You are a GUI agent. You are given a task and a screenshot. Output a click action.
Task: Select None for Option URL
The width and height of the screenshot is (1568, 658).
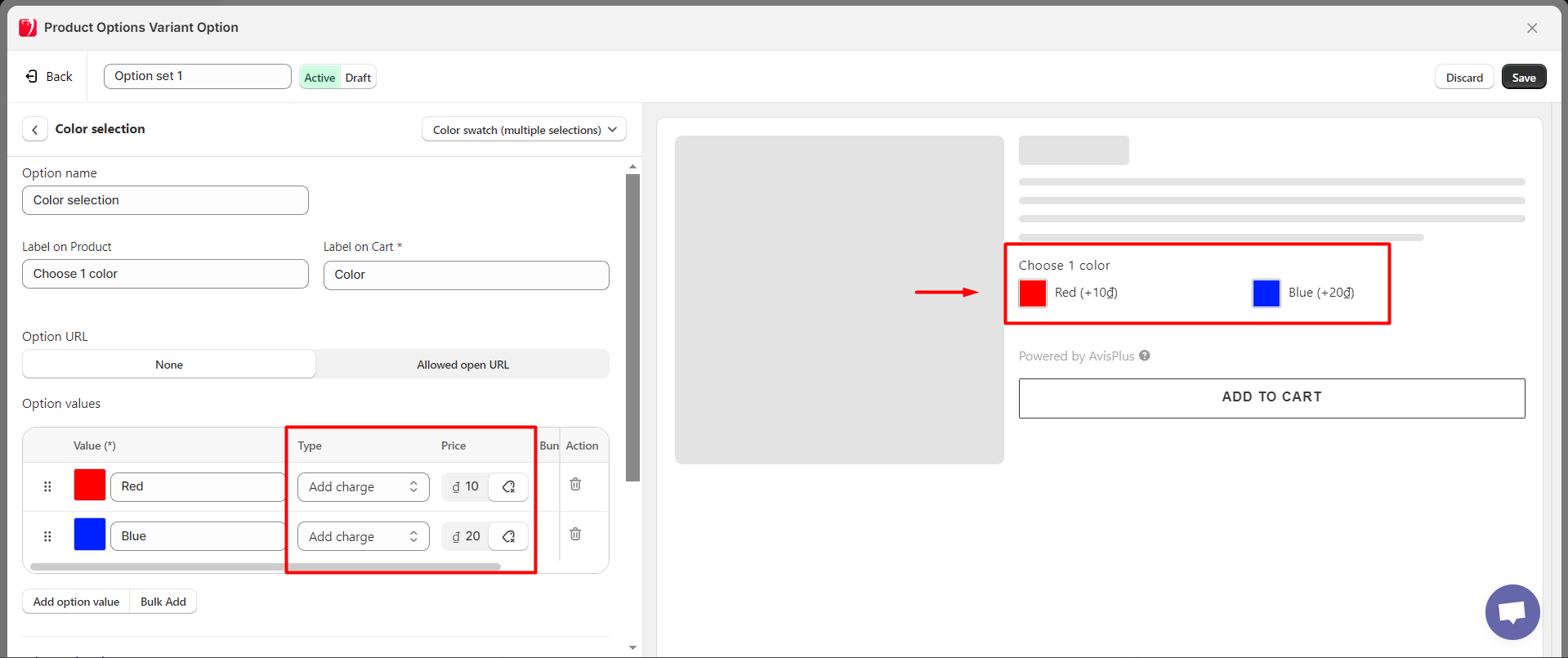(169, 365)
